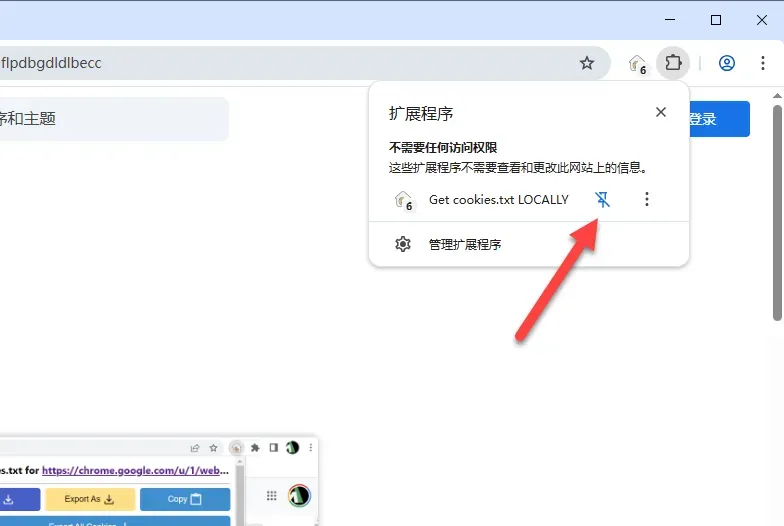Close the 扩展程序 popup
This screenshot has width=784, height=526.
[x=660, y=112]
